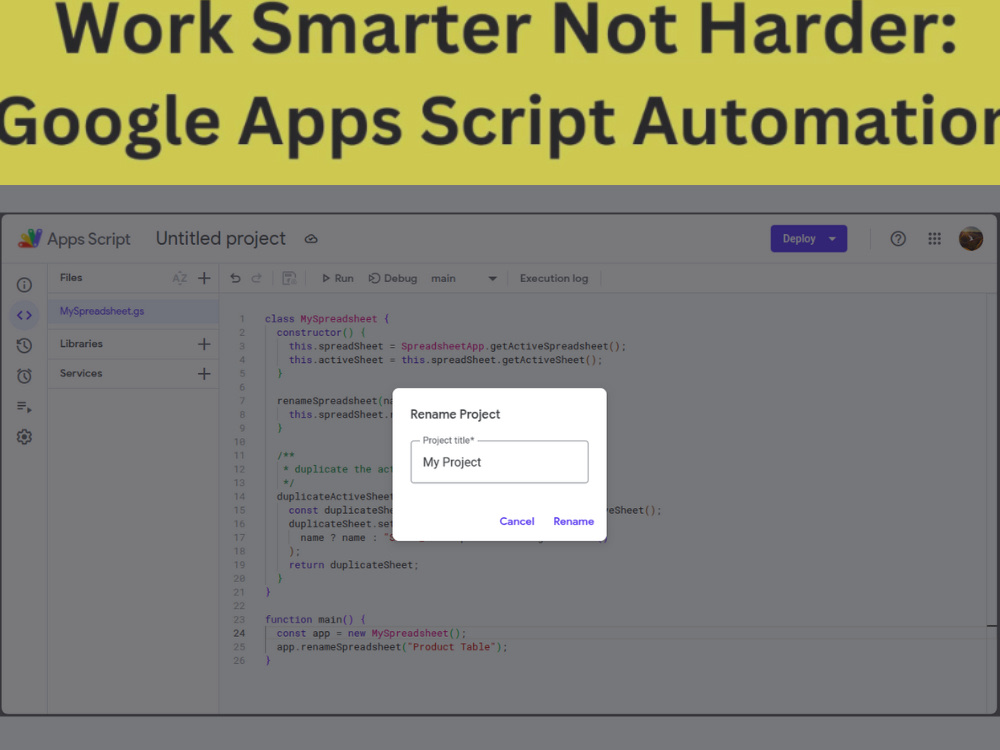1000x750 pixels.
Task: Click the Debug button
Action: click(393, 278)
